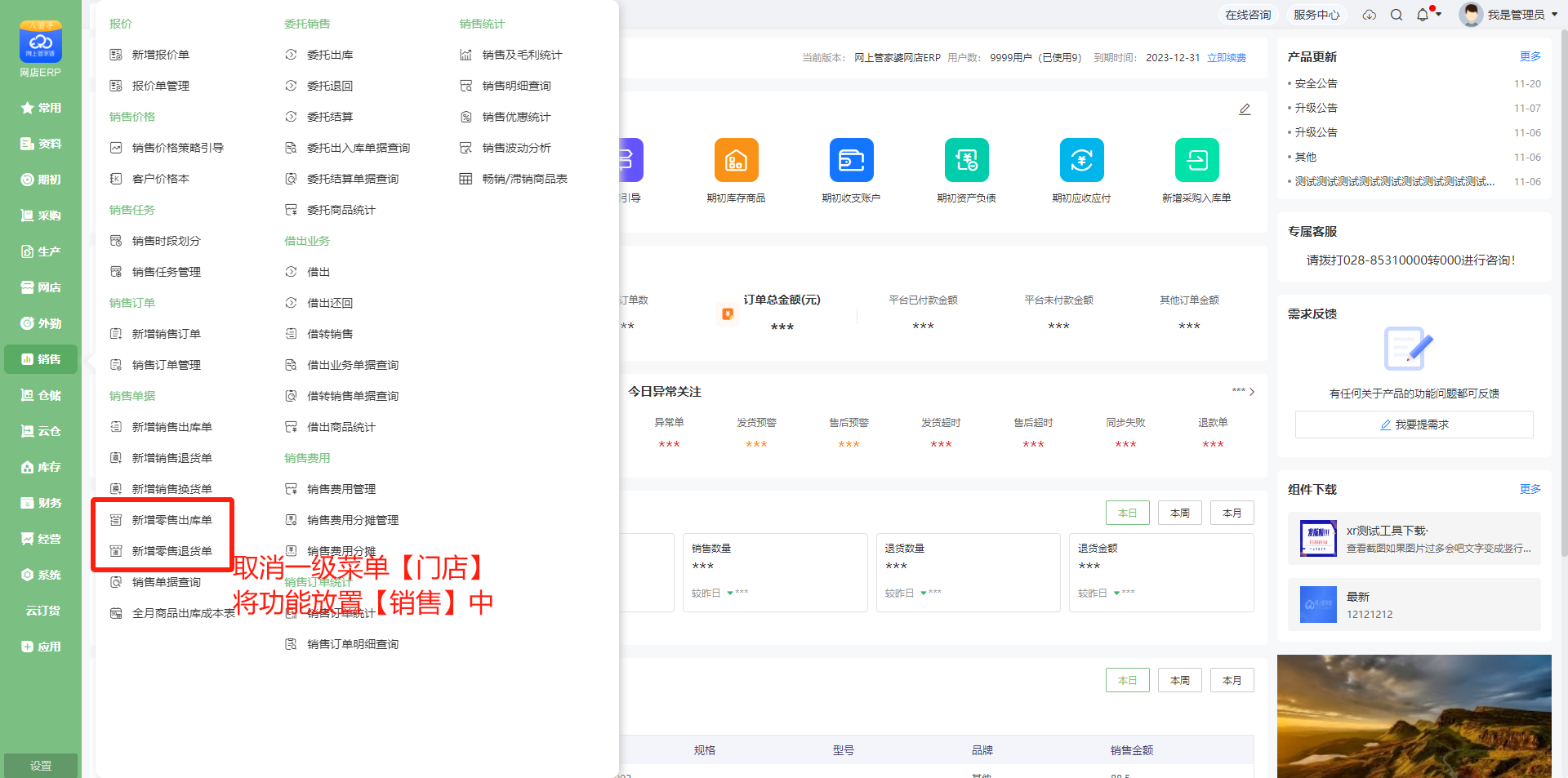Open 外勤 in the left sidebar

41,323
